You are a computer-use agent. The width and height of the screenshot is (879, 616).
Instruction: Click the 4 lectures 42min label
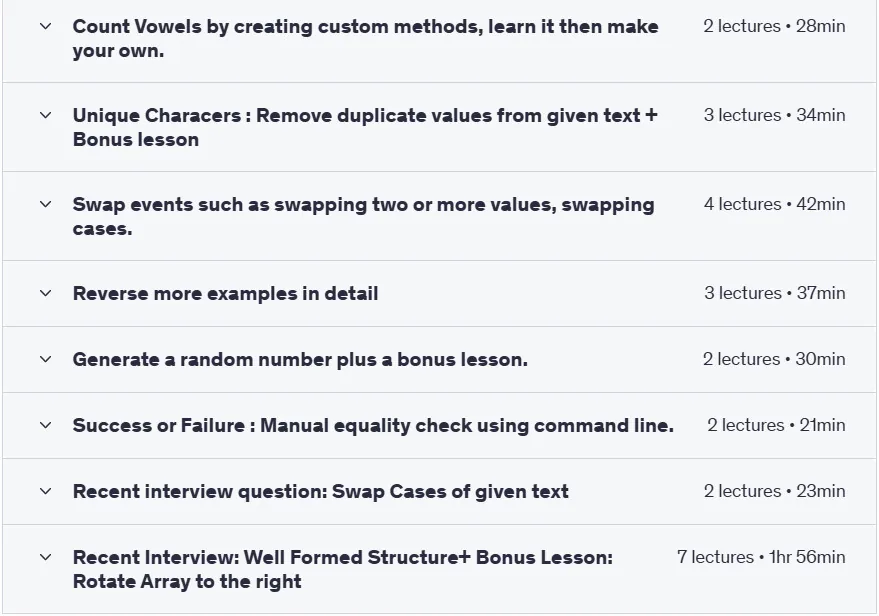coord(774,204)
